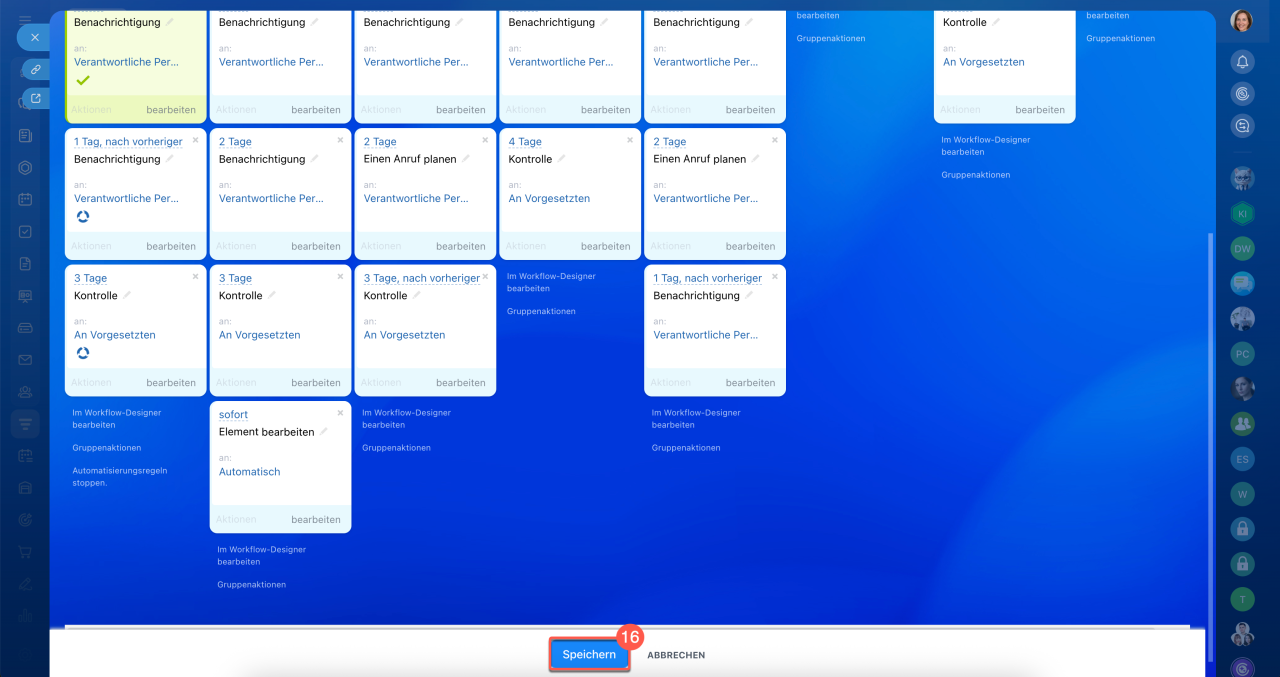
Task: Open 'Automatisch' recipient selector
Action: 249,472
